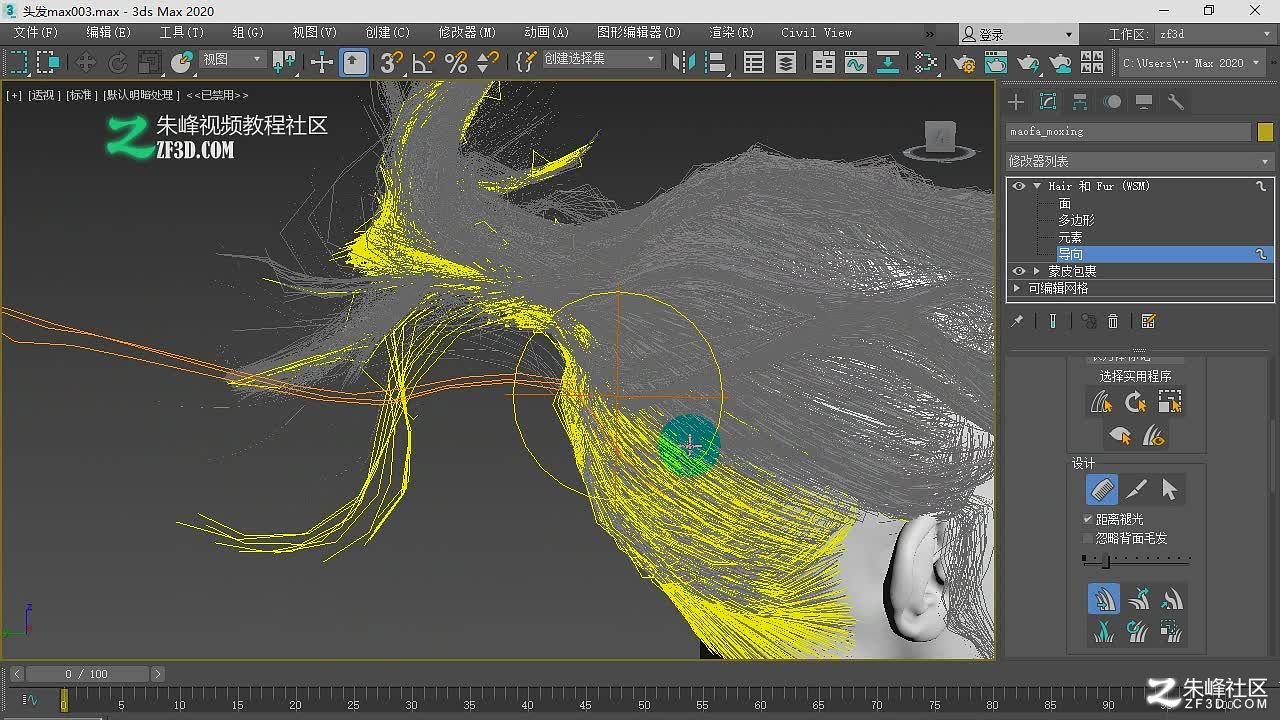Select the 面 sub-object level
Screen dimensions: 1280x720
pos(1065,203)
